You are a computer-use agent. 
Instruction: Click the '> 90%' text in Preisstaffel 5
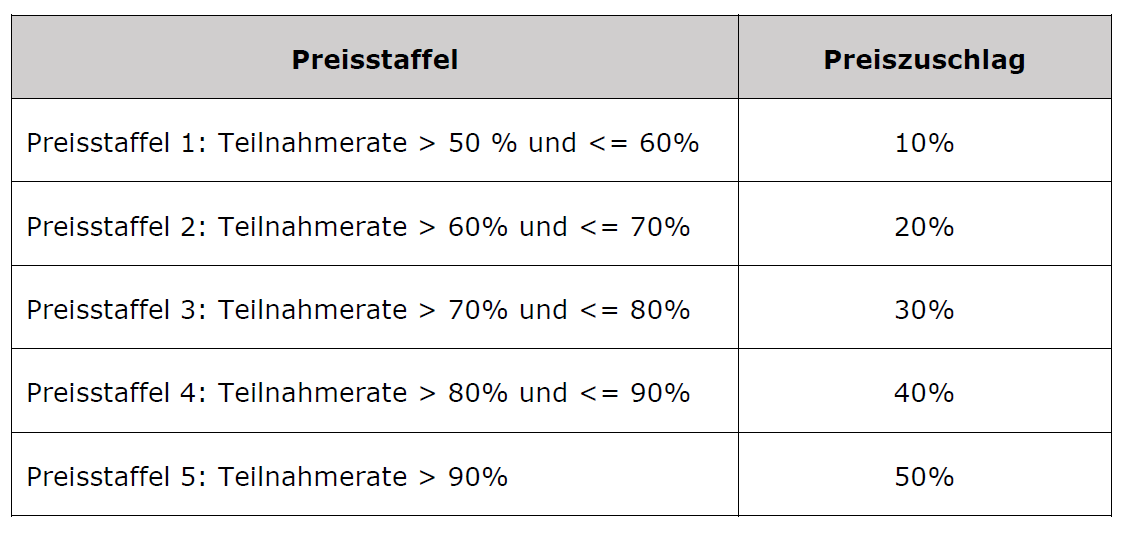pos(463,477)
